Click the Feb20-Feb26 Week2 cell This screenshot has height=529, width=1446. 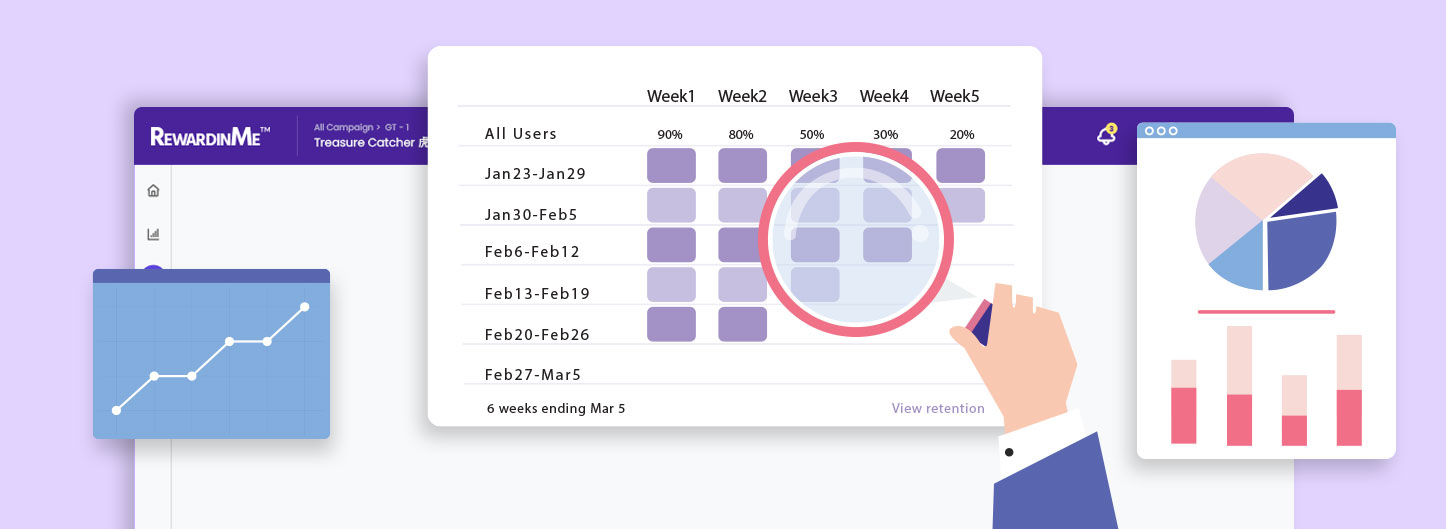(742, 324)
